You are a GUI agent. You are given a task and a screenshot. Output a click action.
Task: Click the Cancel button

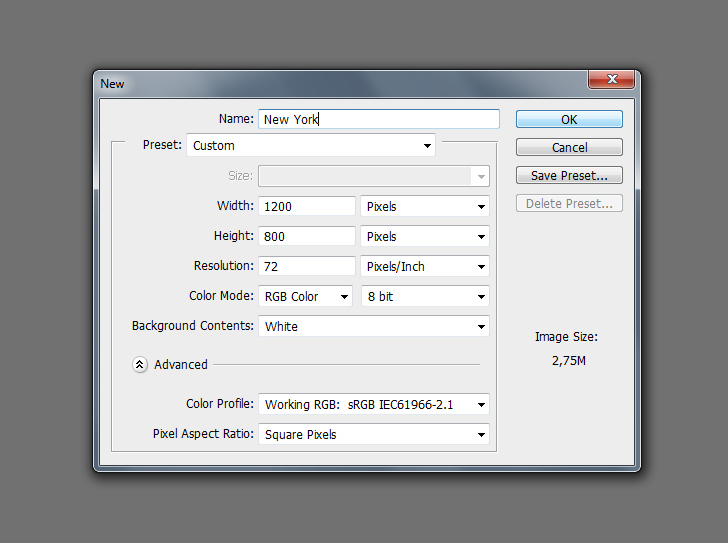(x=569, y=147)
